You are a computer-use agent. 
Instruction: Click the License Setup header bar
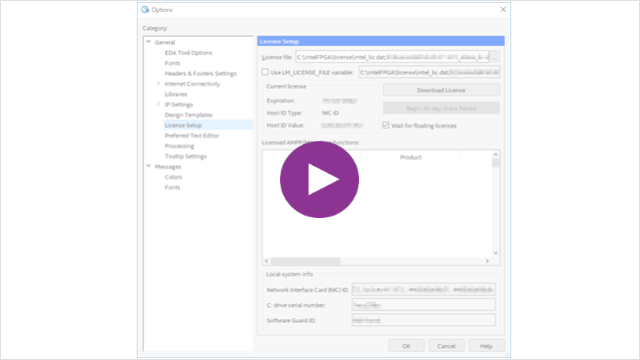pyautogui.click(x=381, y=41)
